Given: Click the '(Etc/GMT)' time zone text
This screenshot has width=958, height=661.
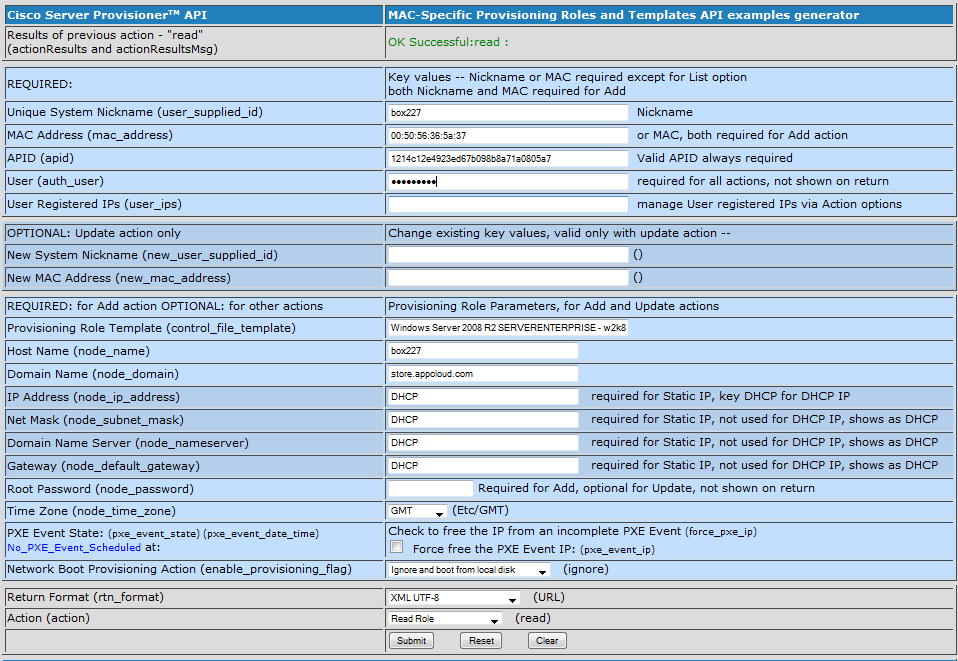Looking at the screenshot, I should [x=480, y=510].
